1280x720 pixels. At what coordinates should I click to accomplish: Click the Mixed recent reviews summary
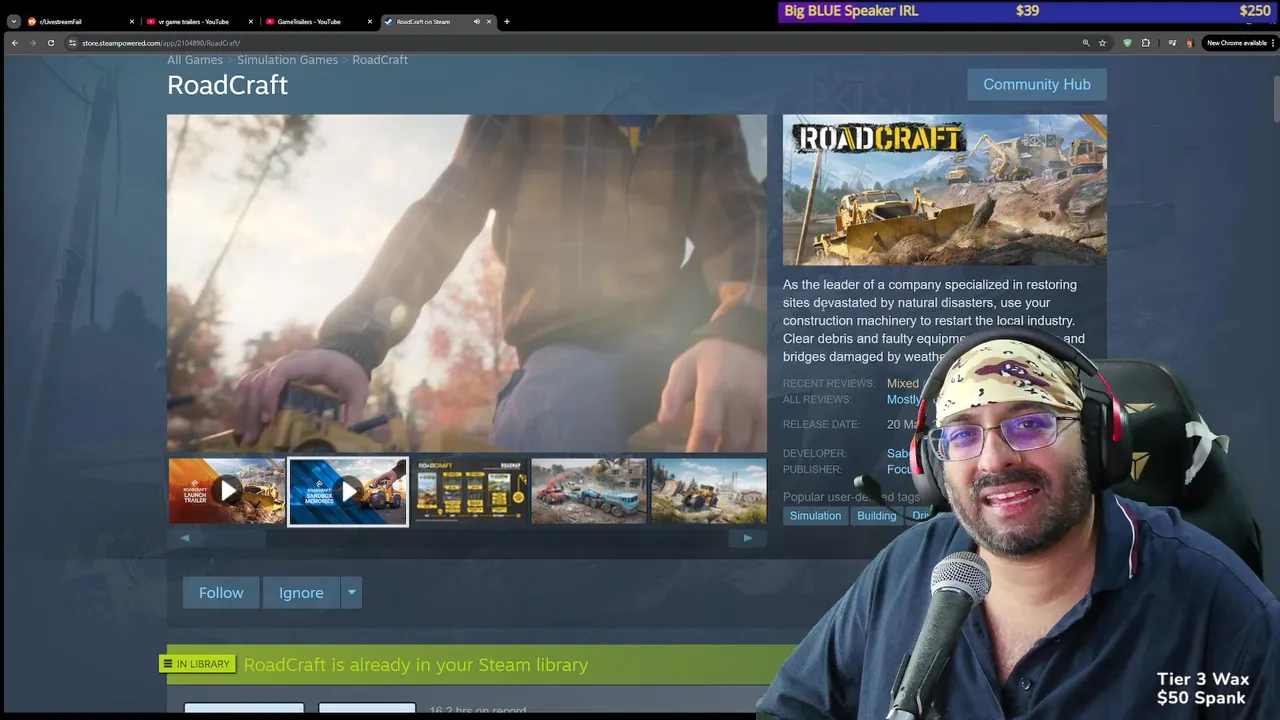[x=903, y=383]
